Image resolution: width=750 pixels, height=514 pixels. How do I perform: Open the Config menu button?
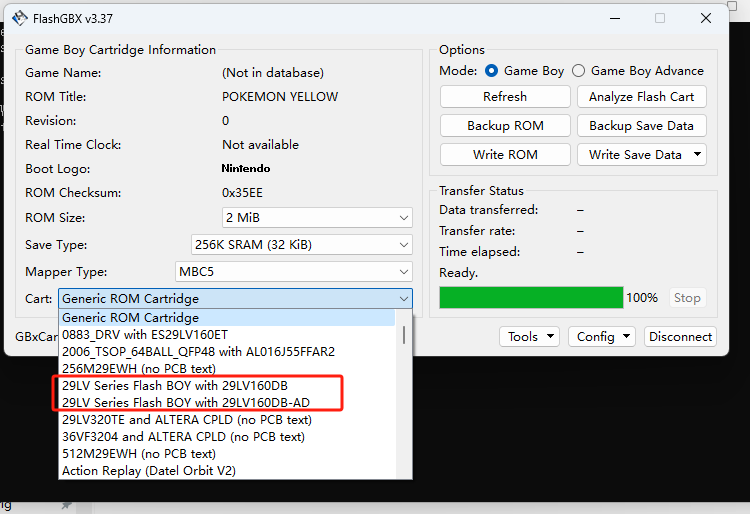click(601, 337)
